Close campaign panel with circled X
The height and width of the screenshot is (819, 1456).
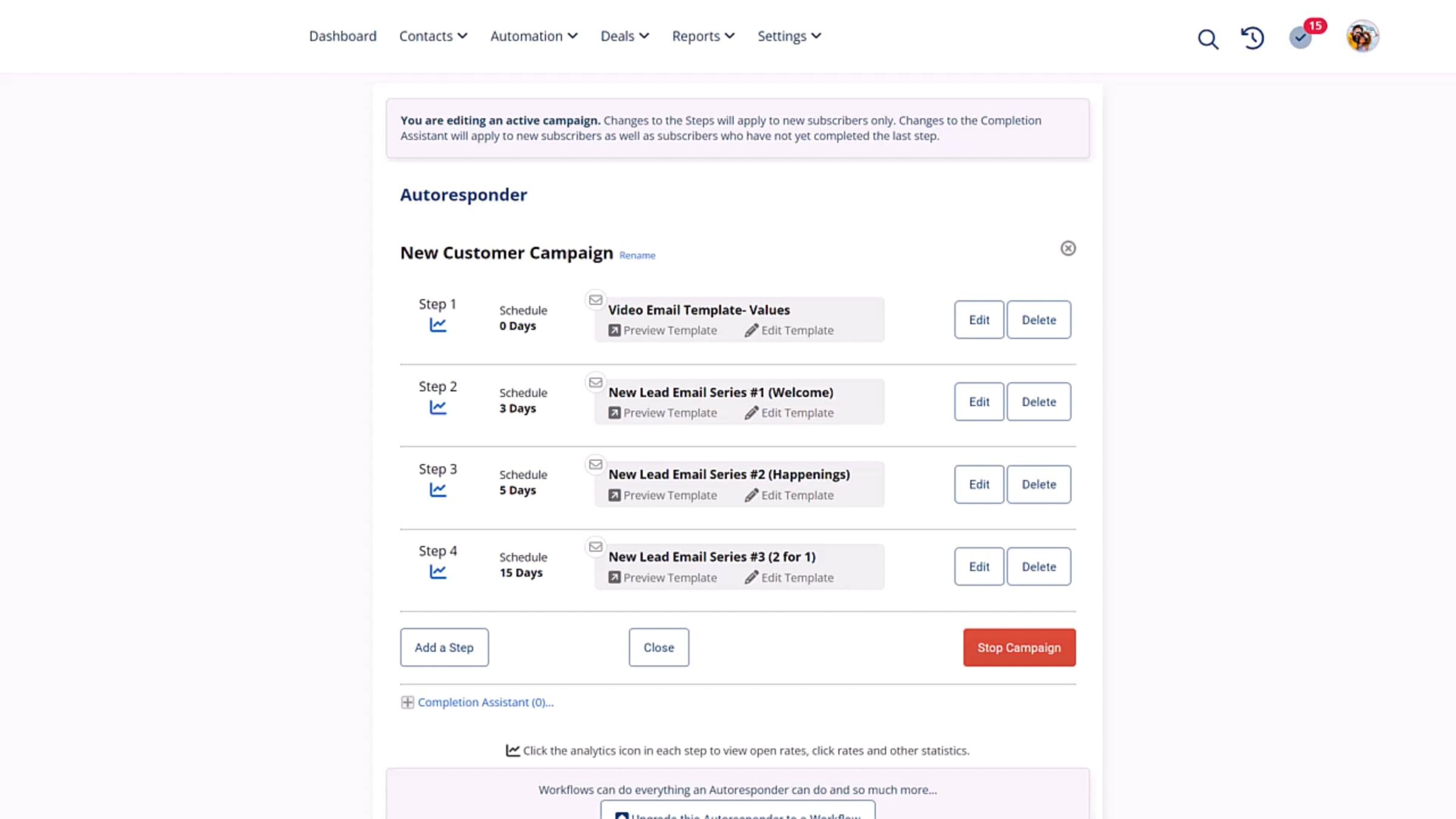pos(1068,248)
